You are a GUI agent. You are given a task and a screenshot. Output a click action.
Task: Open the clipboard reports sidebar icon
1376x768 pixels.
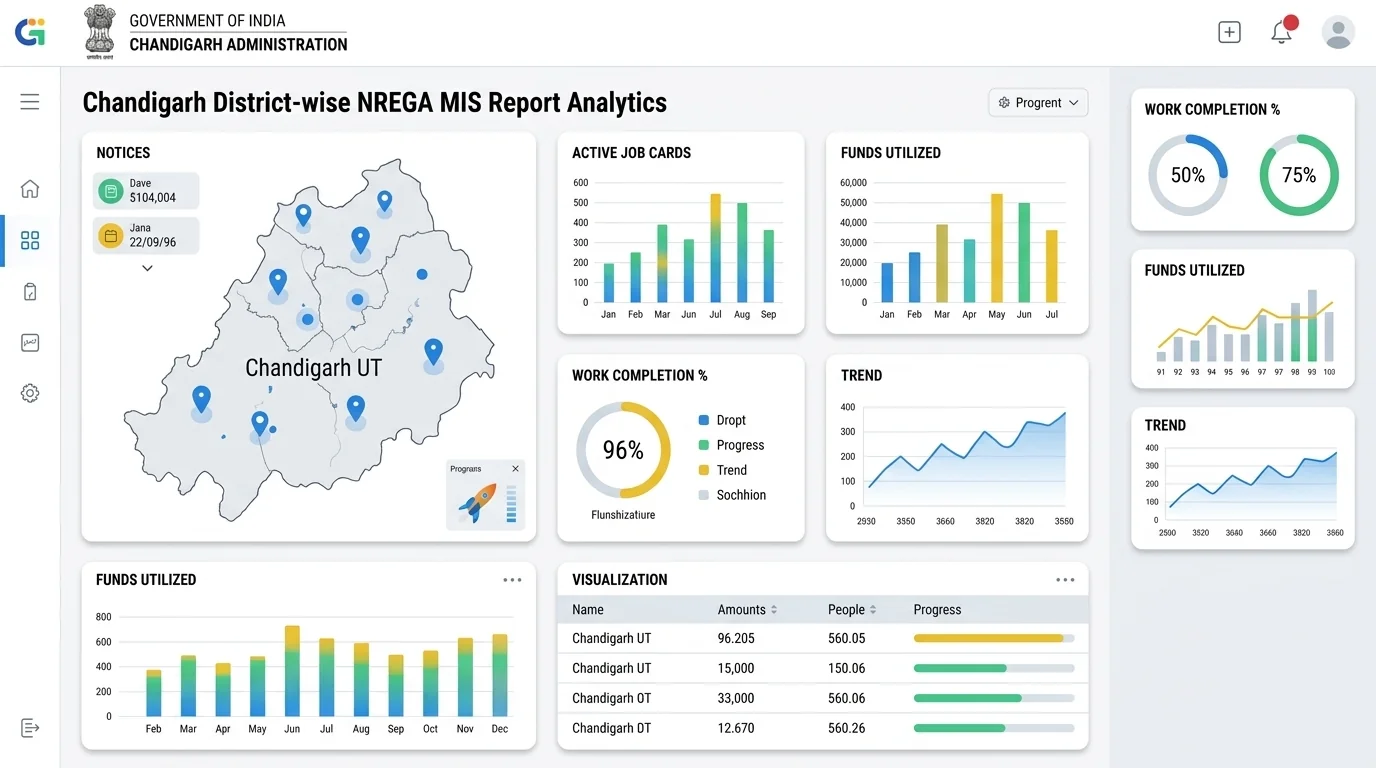click(x=30, y=292)
